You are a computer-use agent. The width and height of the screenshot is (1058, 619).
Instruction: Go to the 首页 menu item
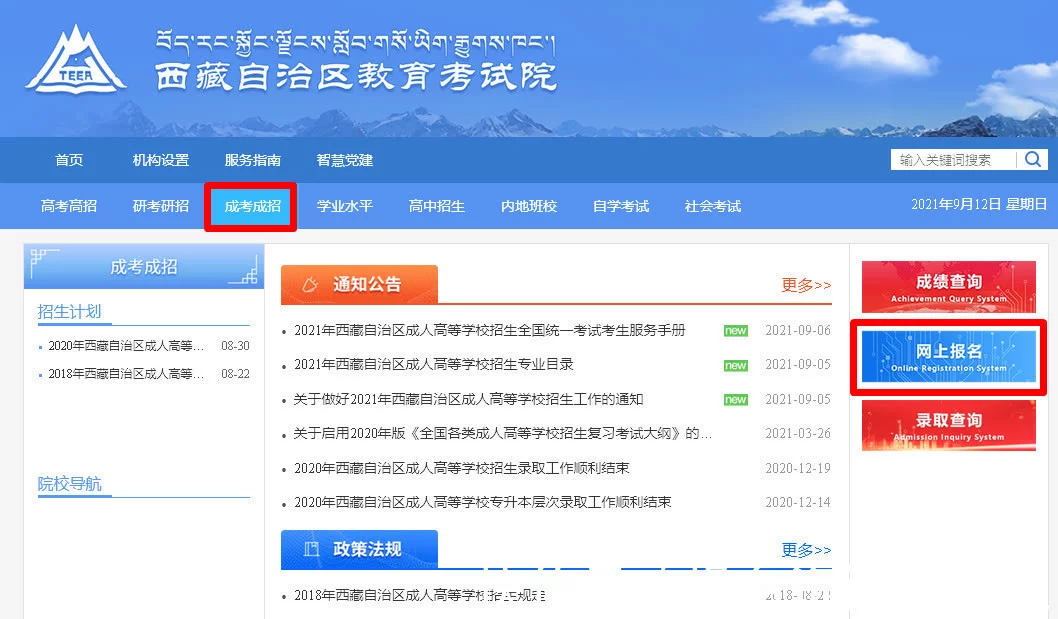click(x=69, y=160)
